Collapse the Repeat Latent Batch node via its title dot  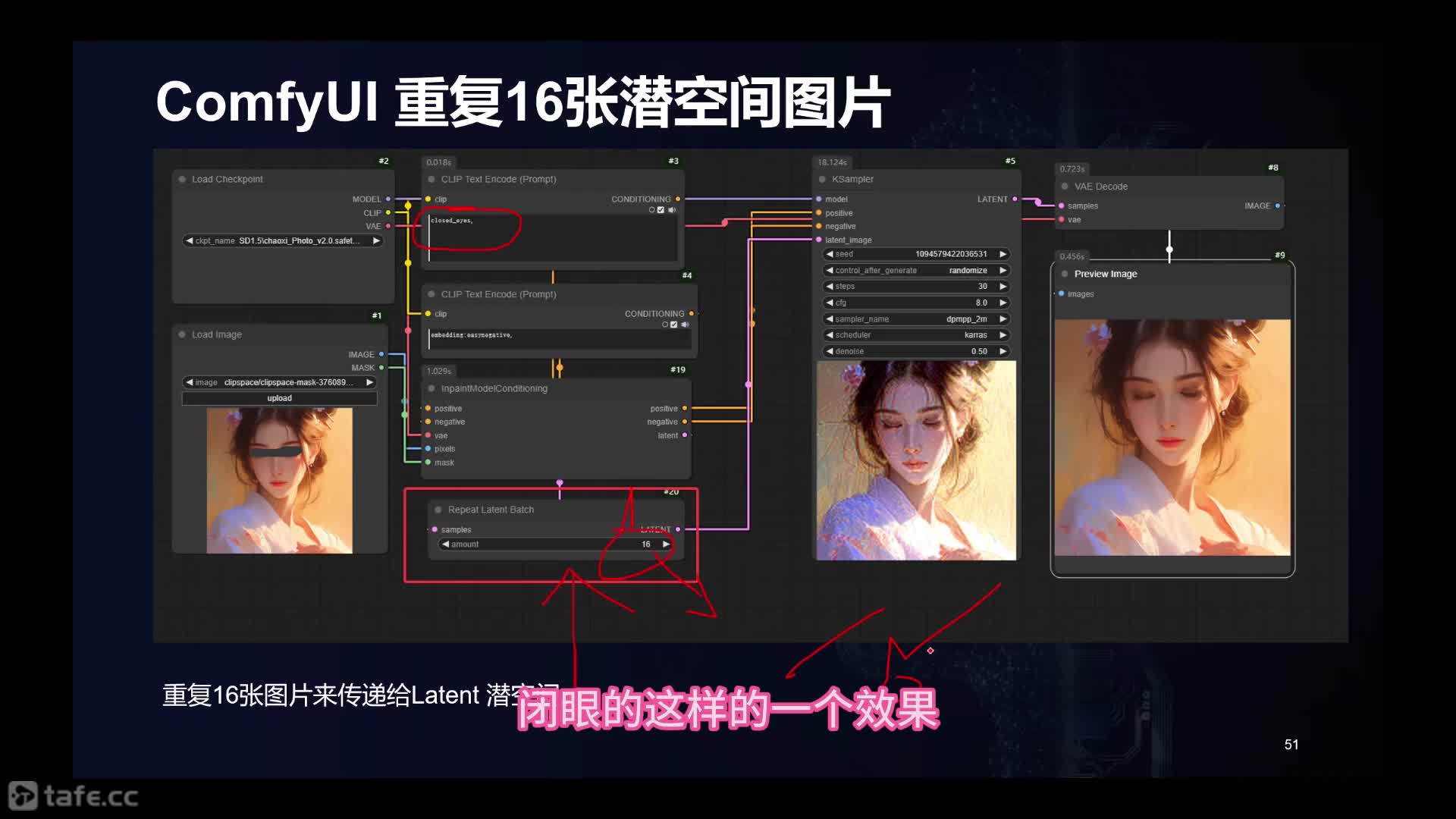point(438,510)
